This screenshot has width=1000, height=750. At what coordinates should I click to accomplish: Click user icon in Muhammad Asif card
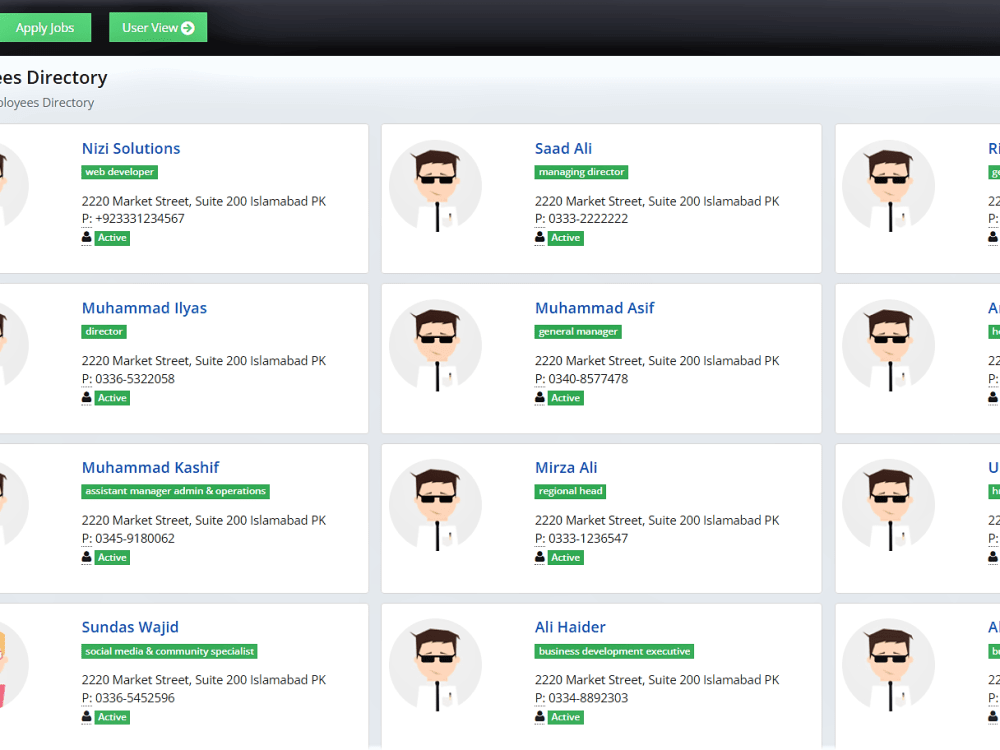540,398
